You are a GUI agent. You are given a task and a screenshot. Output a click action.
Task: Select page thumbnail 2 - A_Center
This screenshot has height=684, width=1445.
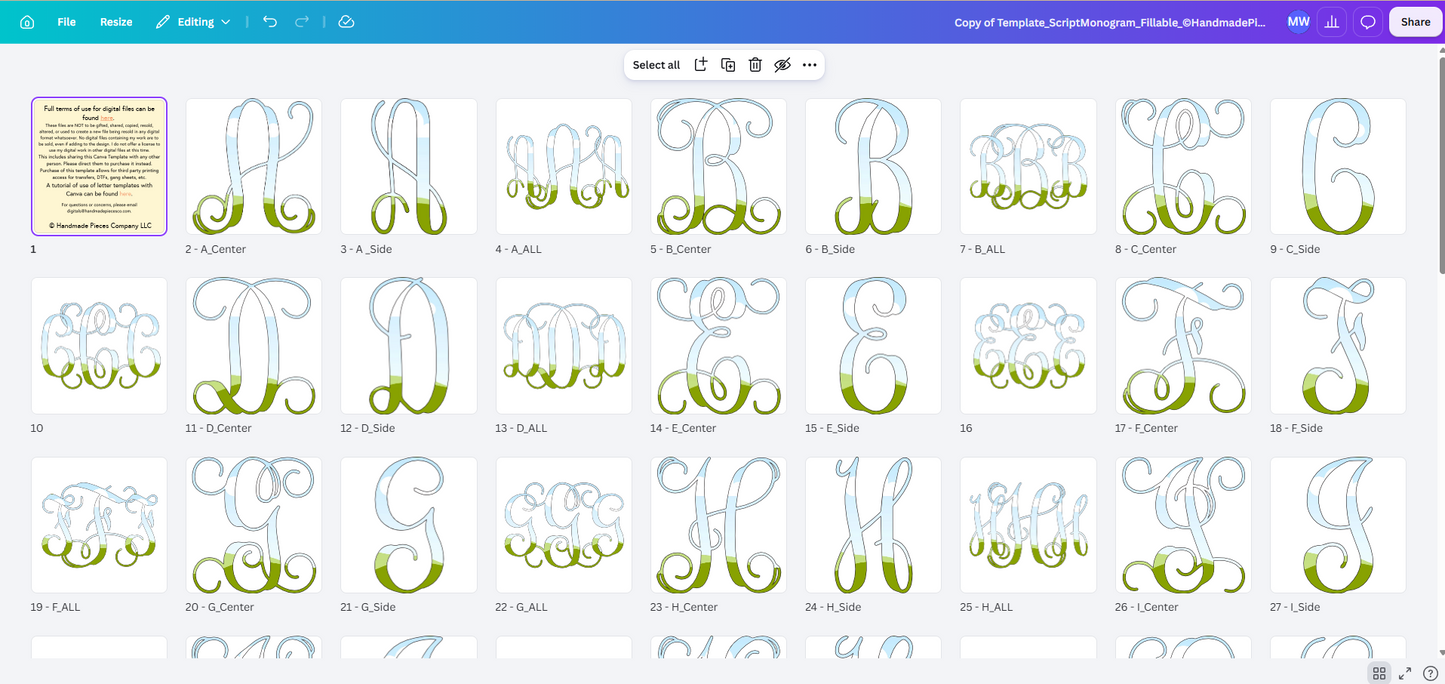pos(254,166)
